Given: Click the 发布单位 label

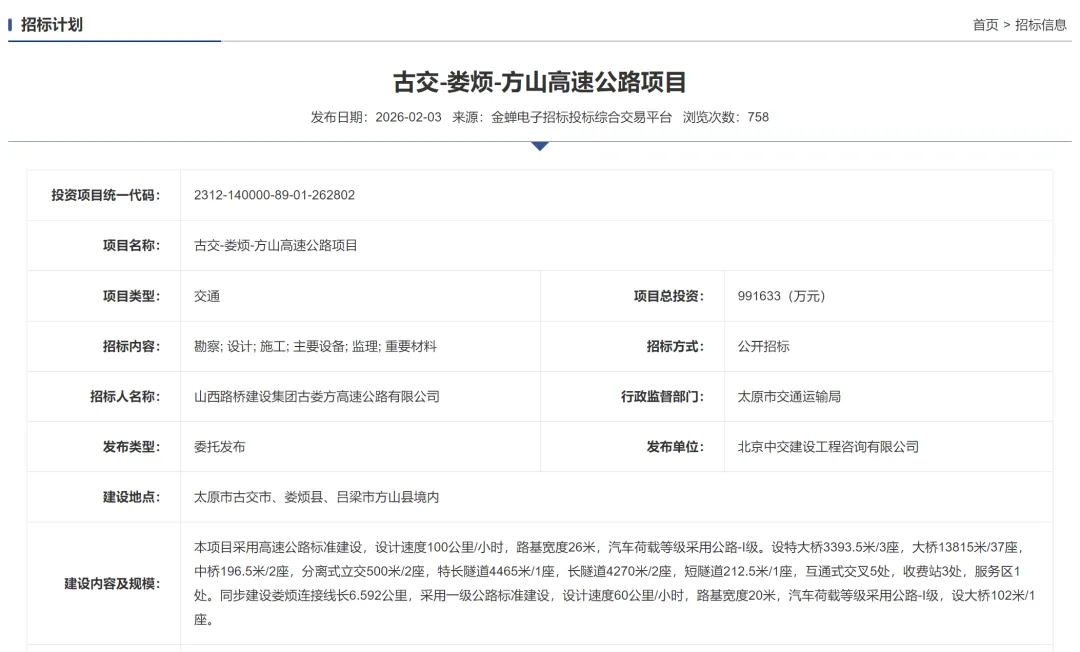Looking at the screenshot, I should click(x=675, y=447).
